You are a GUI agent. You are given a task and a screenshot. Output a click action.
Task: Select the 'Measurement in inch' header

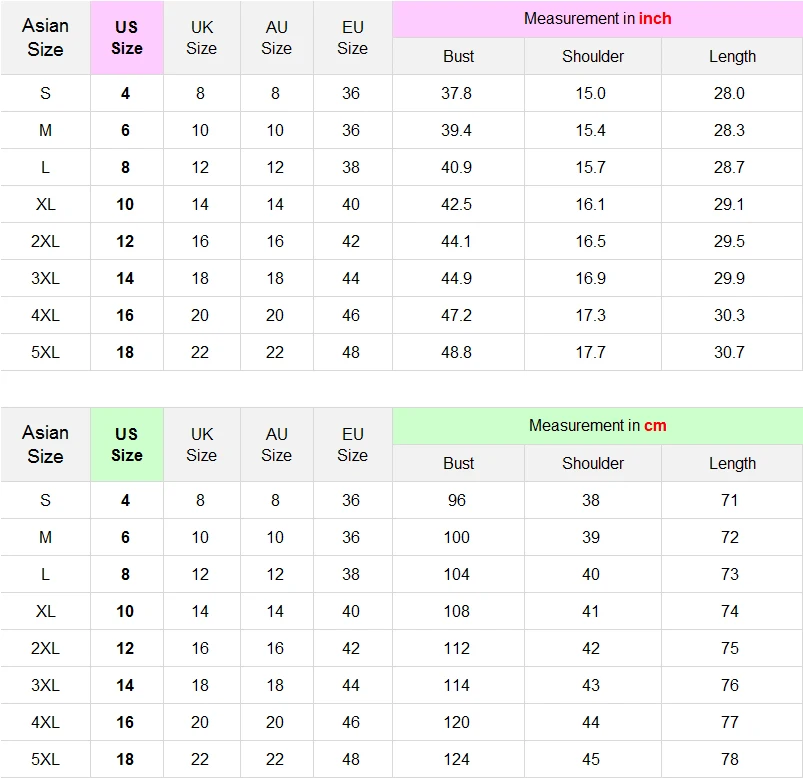click(x=597, y=19)
